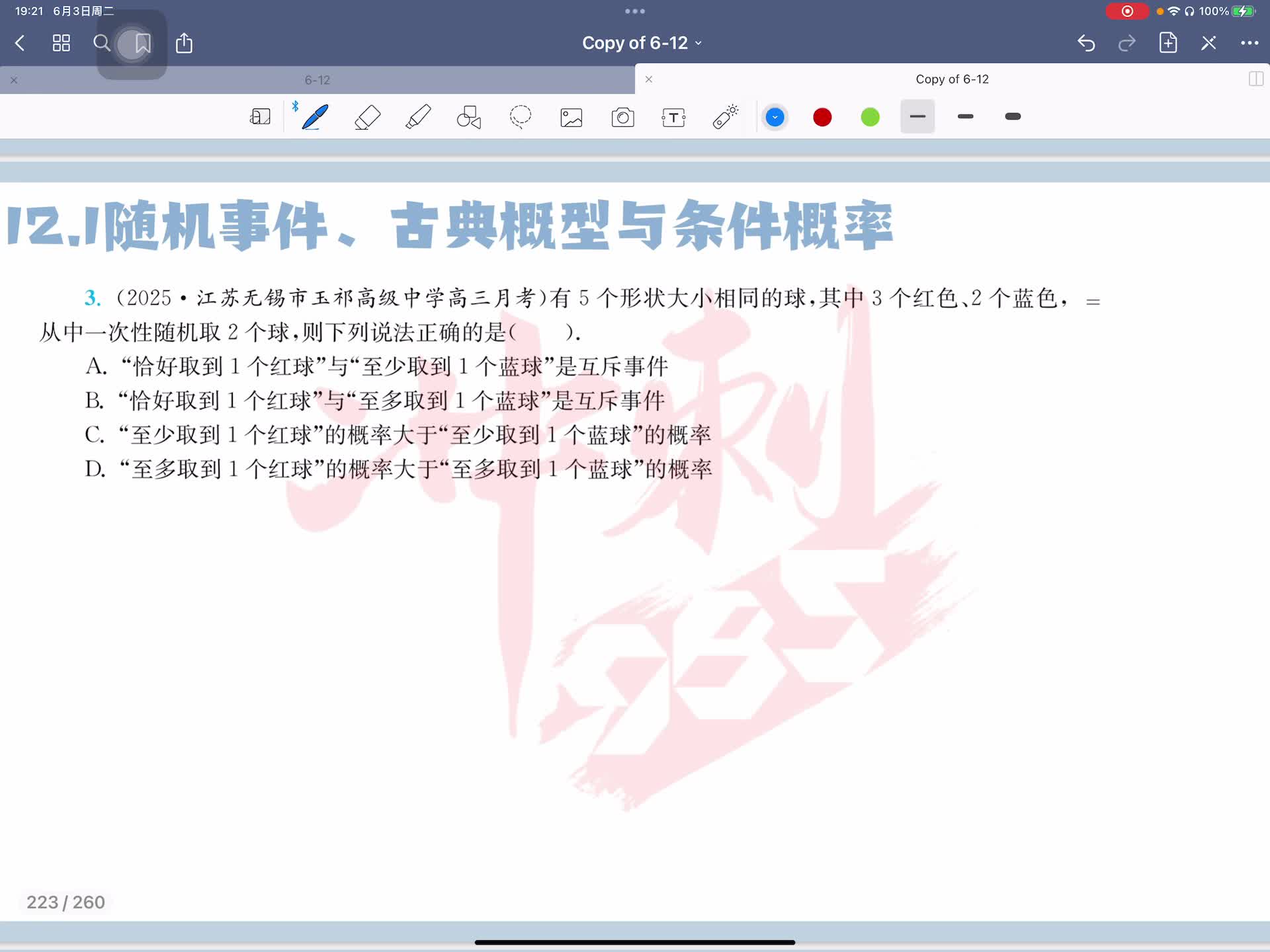Expand the Copy of 6-12 title dropdown

[x=642, y=43]
